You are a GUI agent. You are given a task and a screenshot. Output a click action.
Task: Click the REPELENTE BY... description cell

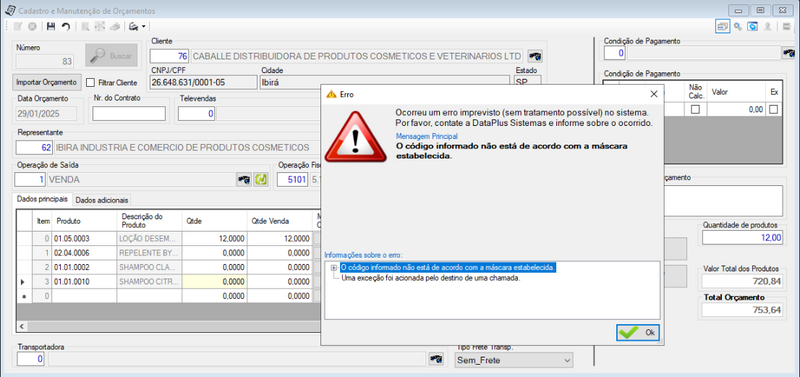(x=149, y=253)
